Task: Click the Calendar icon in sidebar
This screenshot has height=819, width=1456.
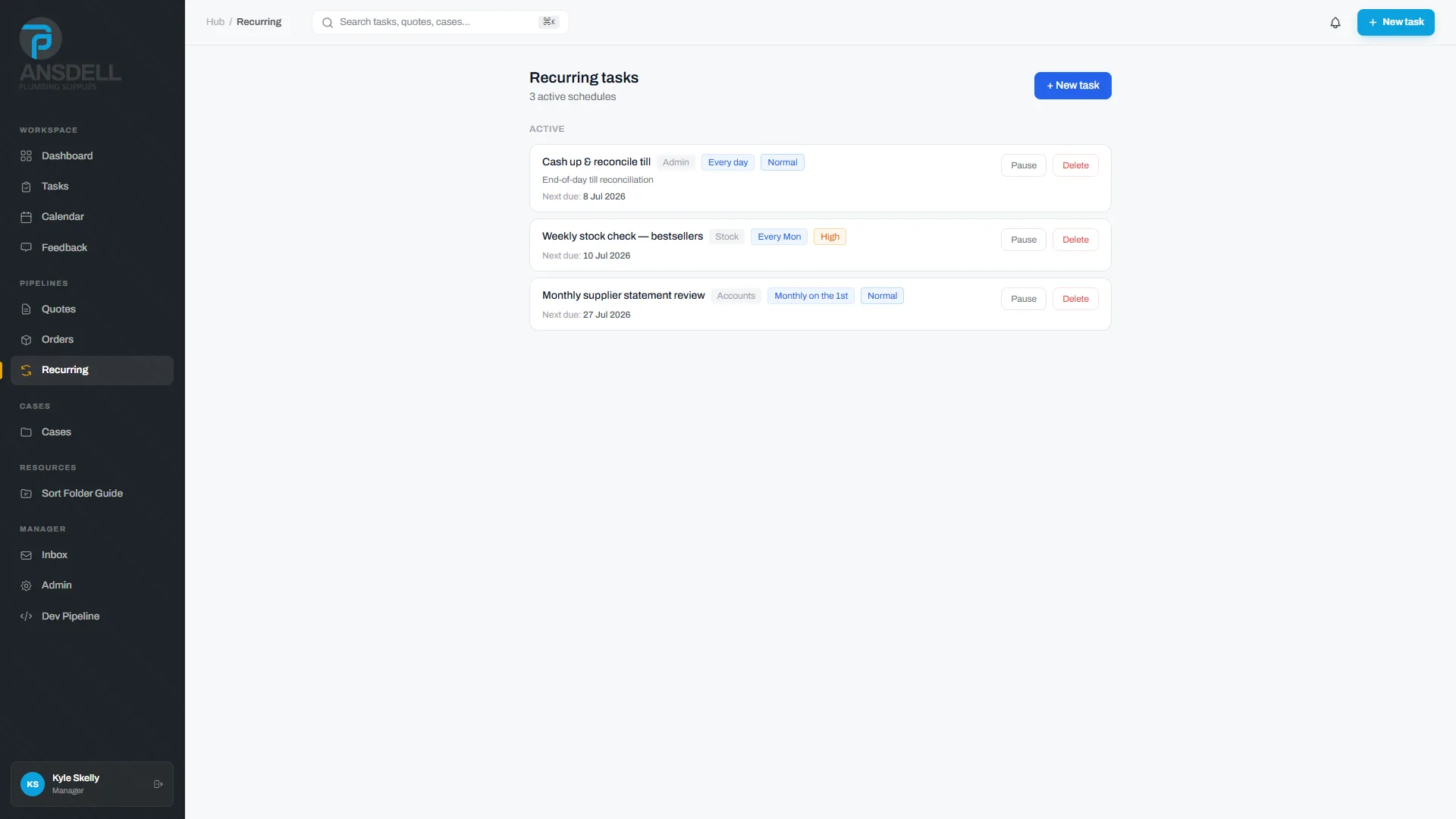Action: pos(26,217)
